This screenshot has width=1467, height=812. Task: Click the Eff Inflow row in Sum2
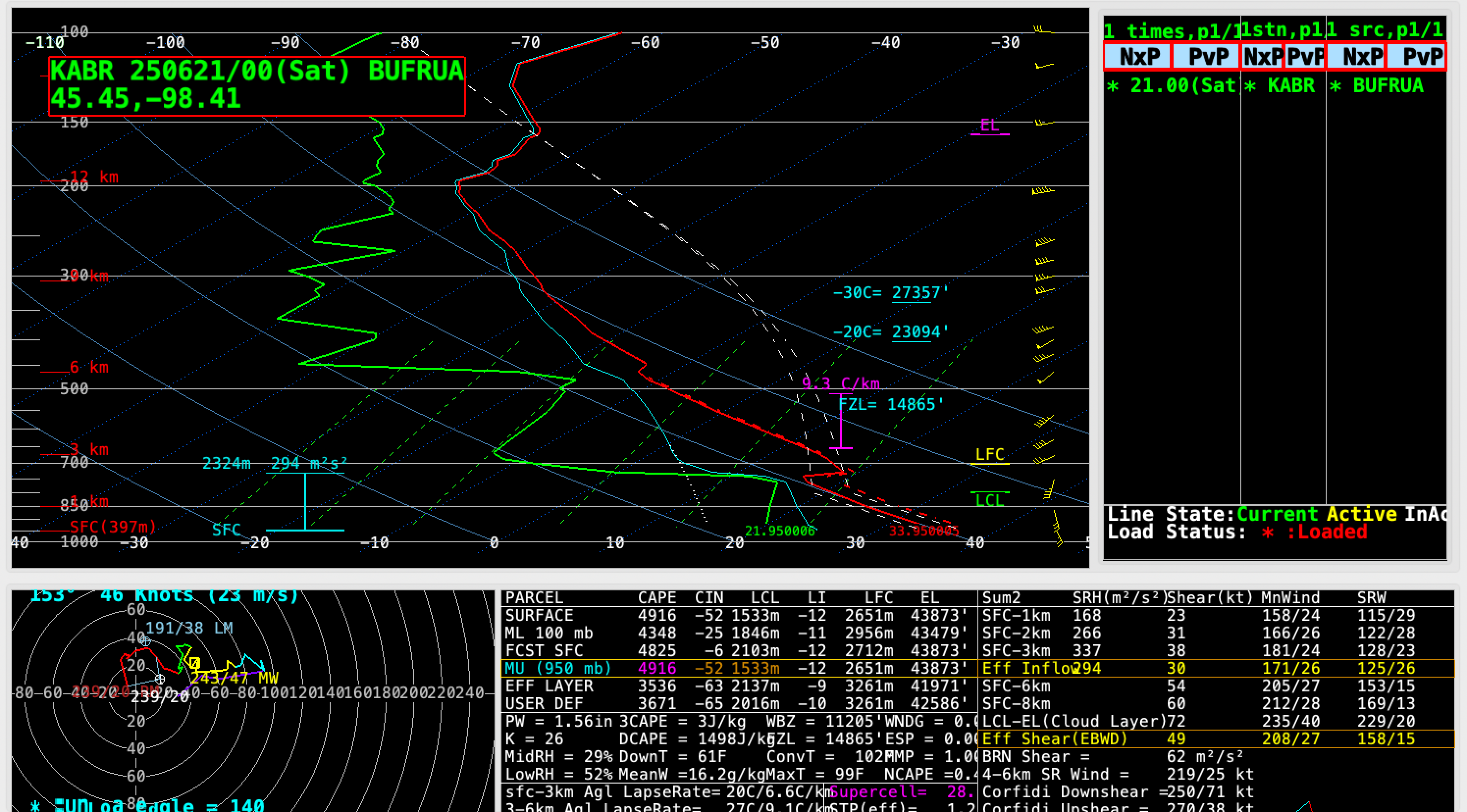(x=1216, y=668)
